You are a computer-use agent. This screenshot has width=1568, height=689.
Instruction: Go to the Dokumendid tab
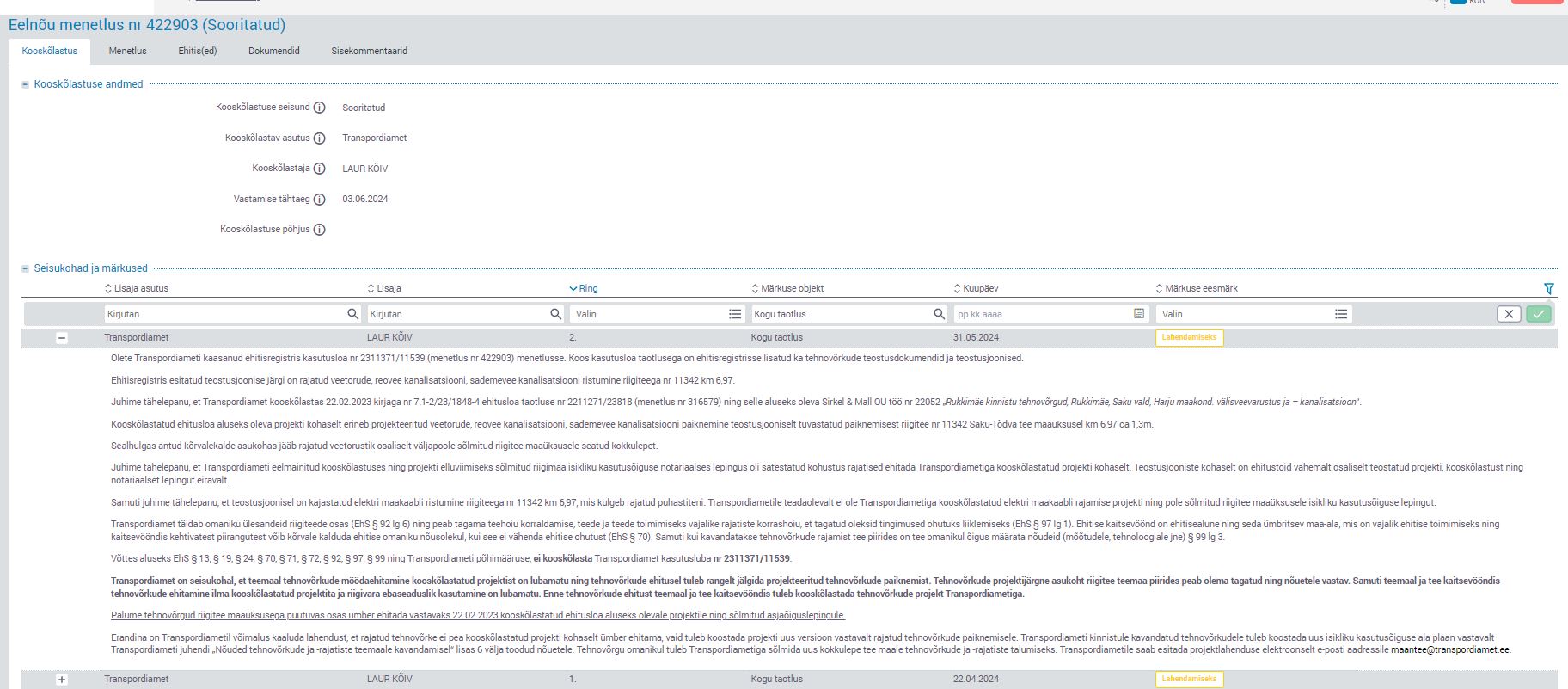click(274, 52)
